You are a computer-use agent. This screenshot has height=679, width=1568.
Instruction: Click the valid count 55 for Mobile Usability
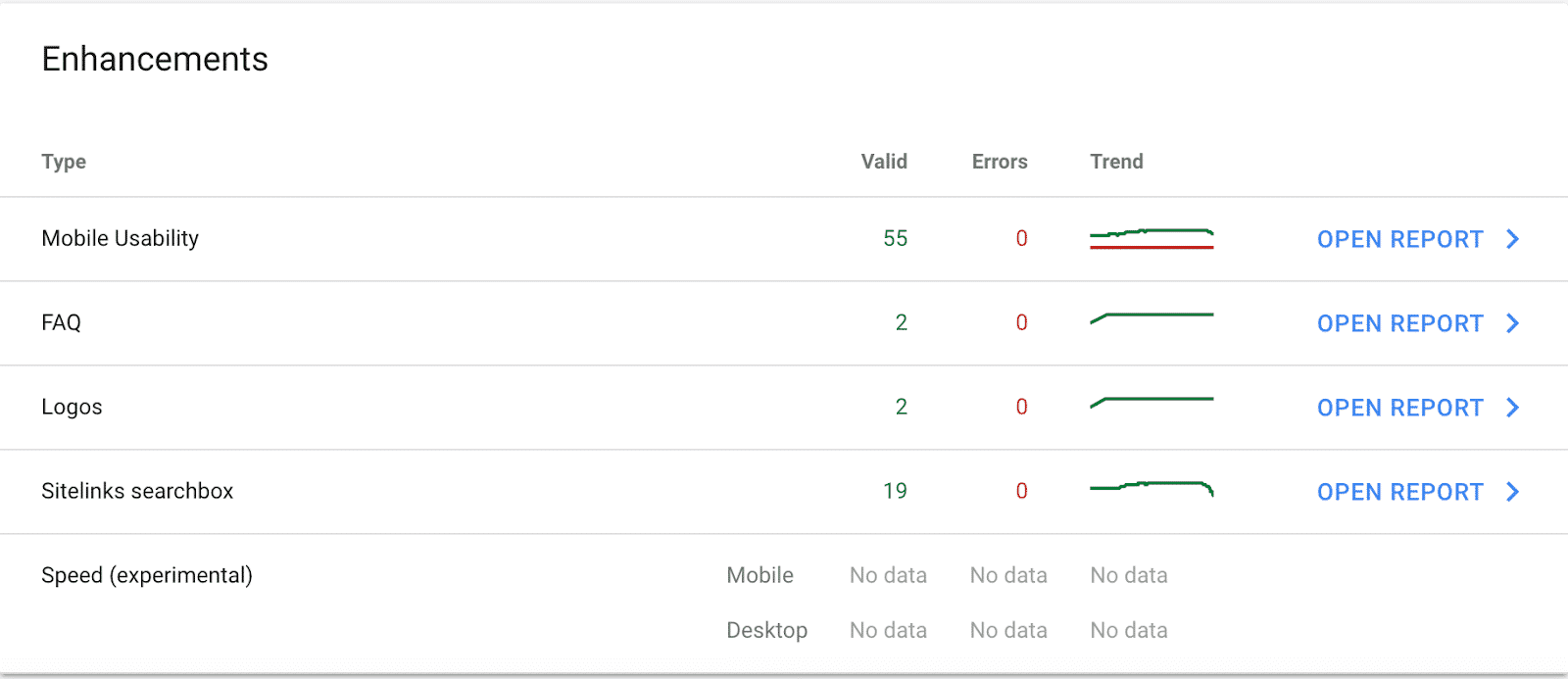(x=895, y=238)
